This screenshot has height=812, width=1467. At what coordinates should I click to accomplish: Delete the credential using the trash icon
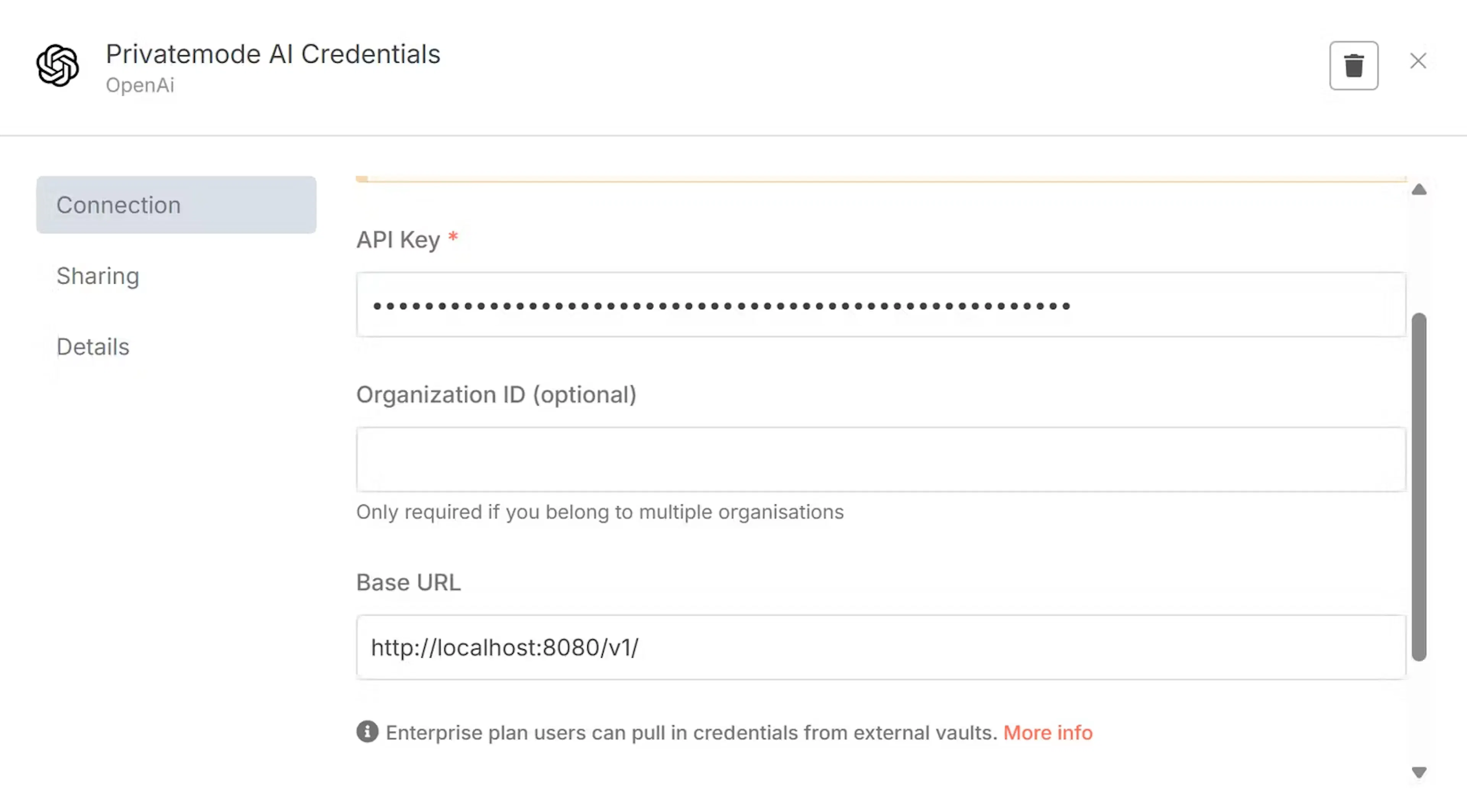coord(1354,65)
